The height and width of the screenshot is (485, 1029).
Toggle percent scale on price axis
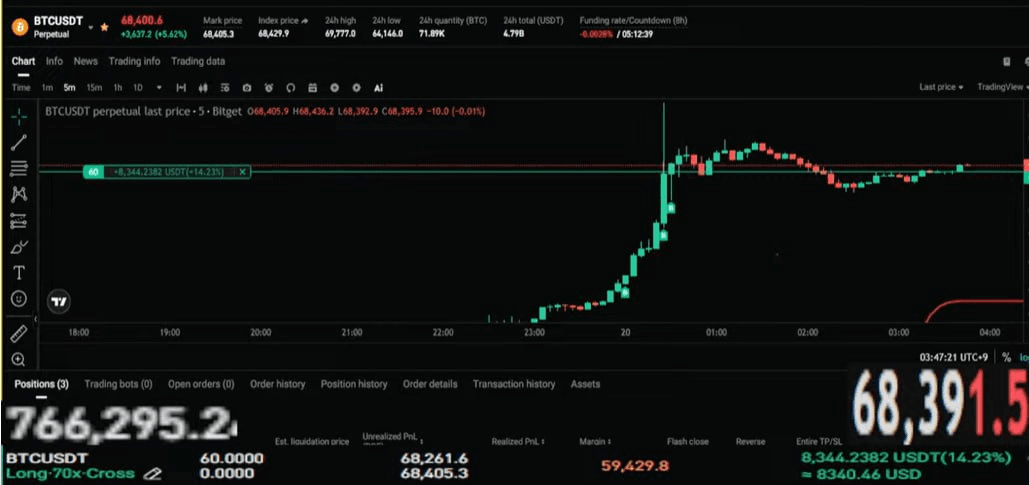coord(1007,357)
